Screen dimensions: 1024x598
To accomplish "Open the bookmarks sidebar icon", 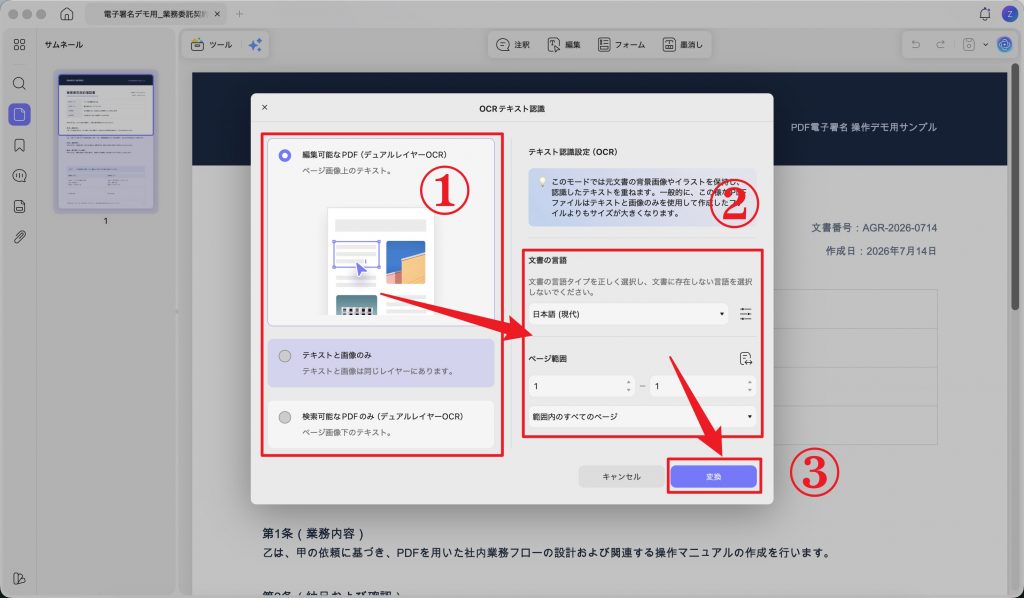I will pos(20,145).
